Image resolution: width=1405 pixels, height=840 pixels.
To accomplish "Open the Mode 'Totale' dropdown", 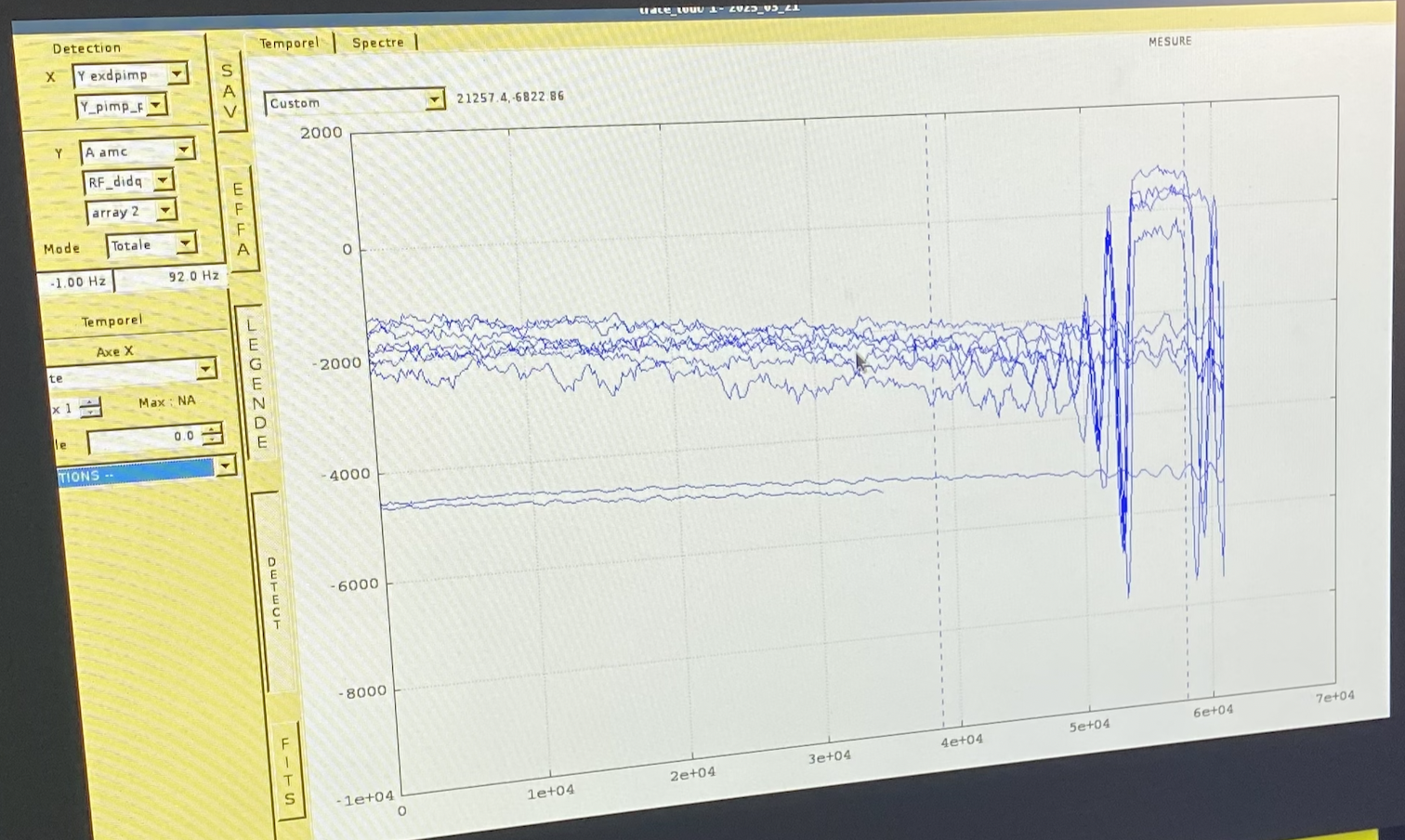I will click(x=186, y=244).
